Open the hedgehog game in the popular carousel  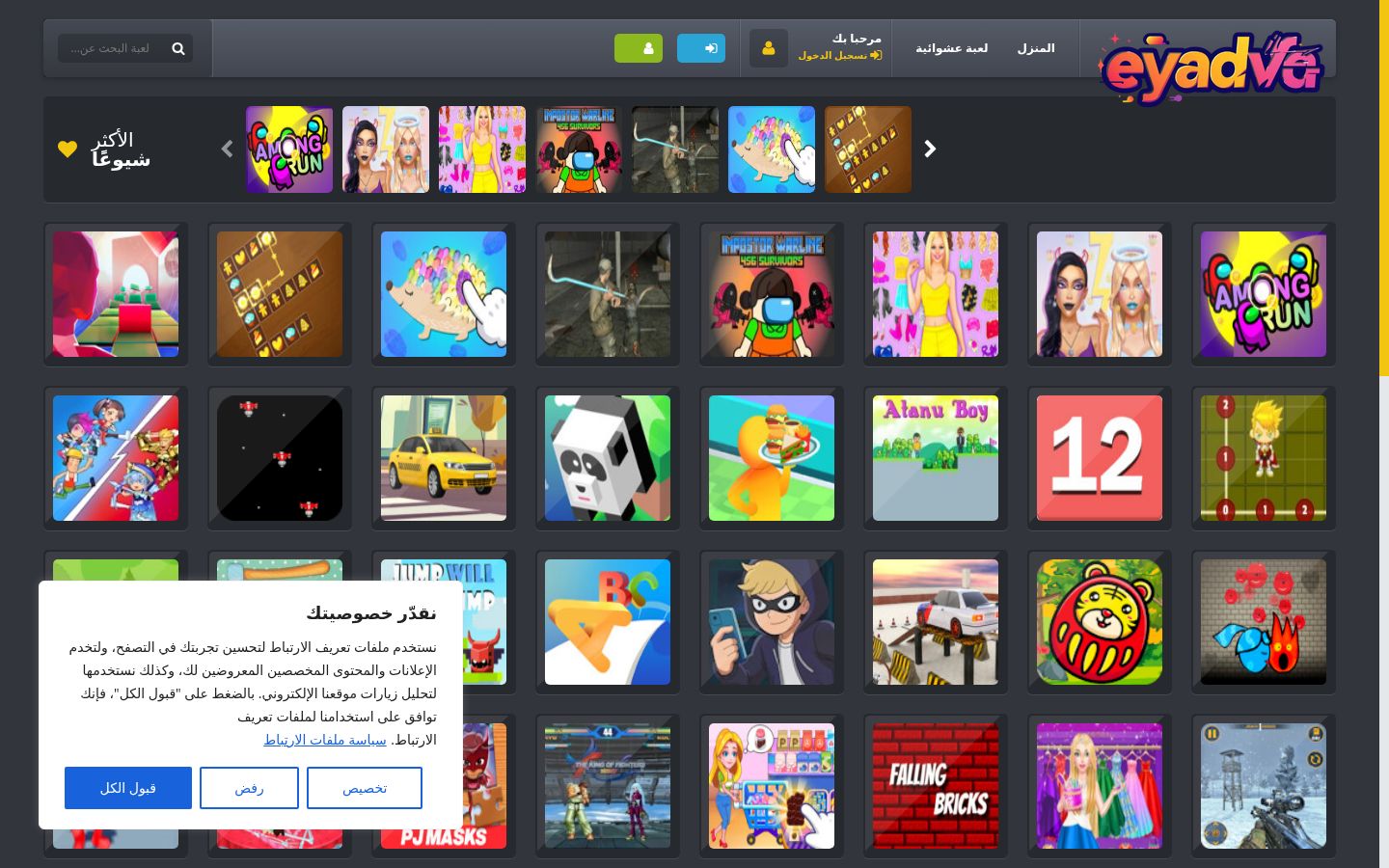coord(772,149)
